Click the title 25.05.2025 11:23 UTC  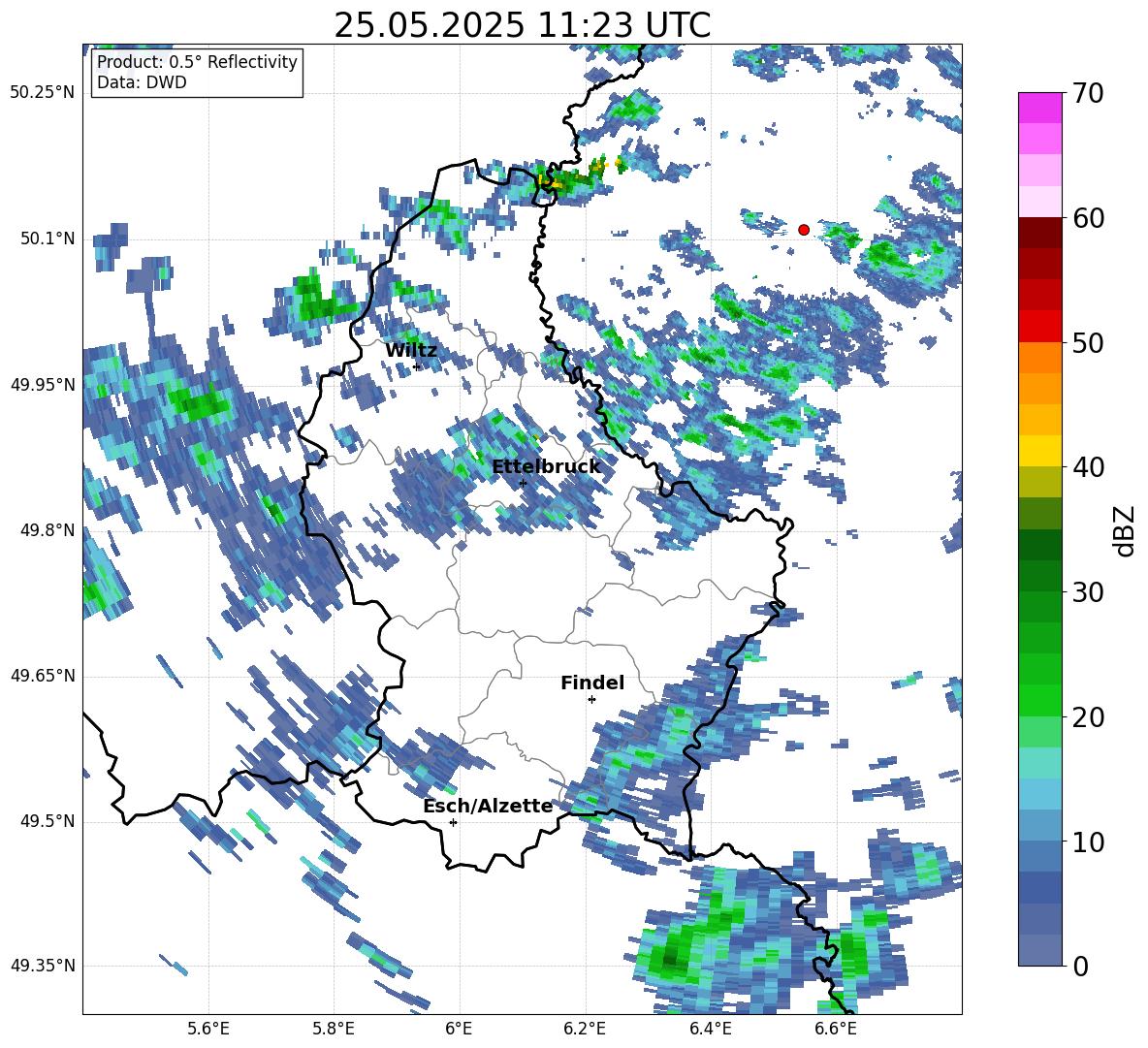(522, 25)
